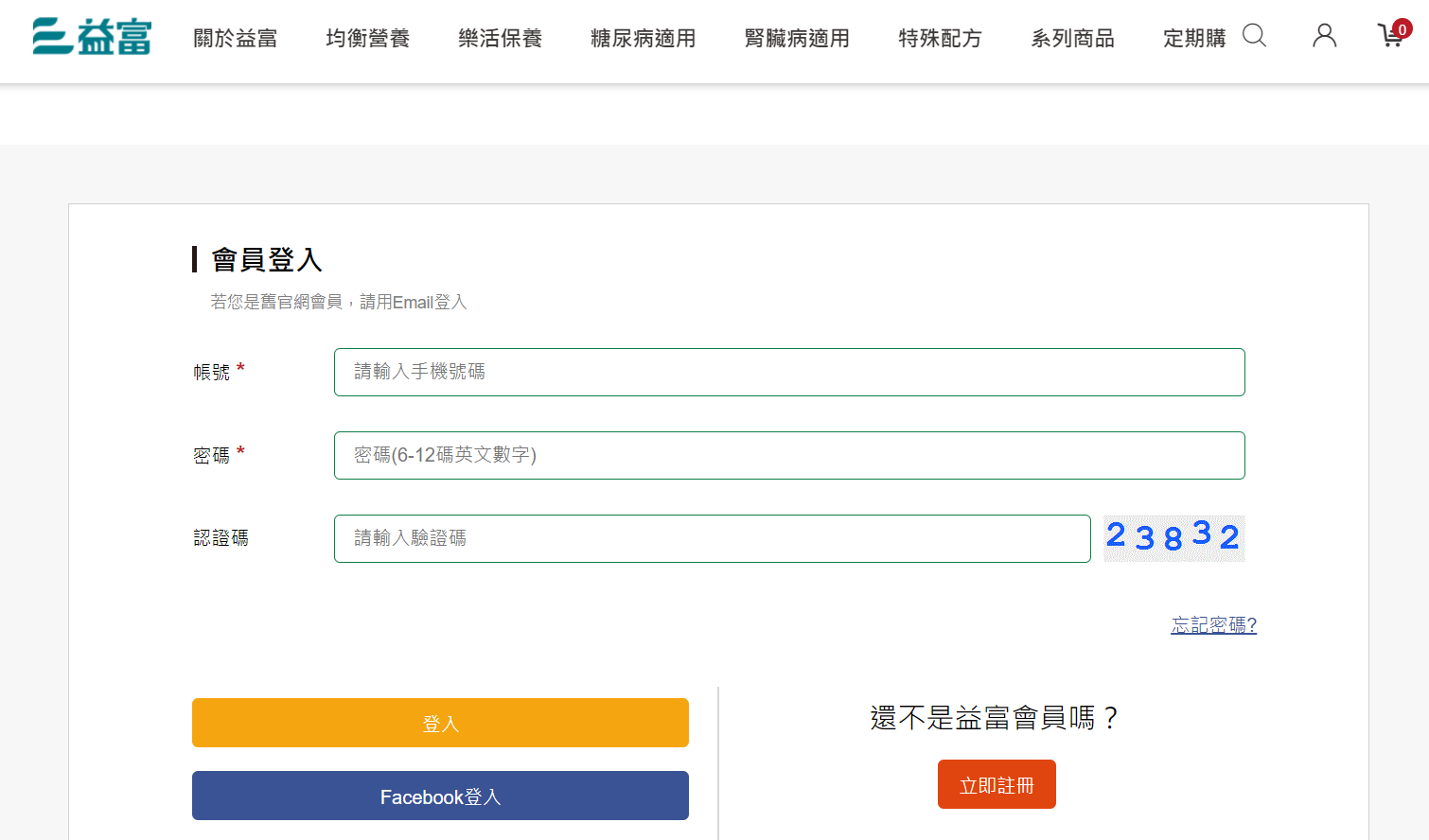Open 腎臟病適用 menu
Screen dimensions: 1429x840
(x=797, y=39)
